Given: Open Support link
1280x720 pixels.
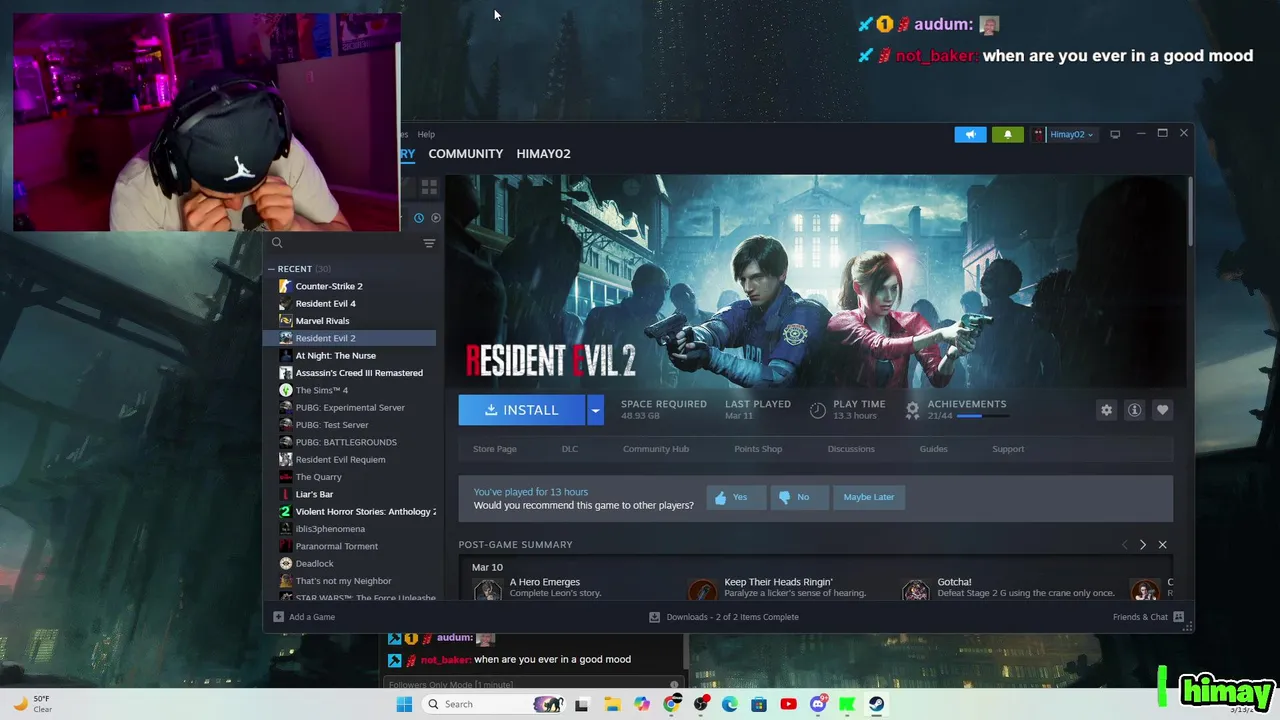Looking at the screenshot, I should coord(1008,449).
